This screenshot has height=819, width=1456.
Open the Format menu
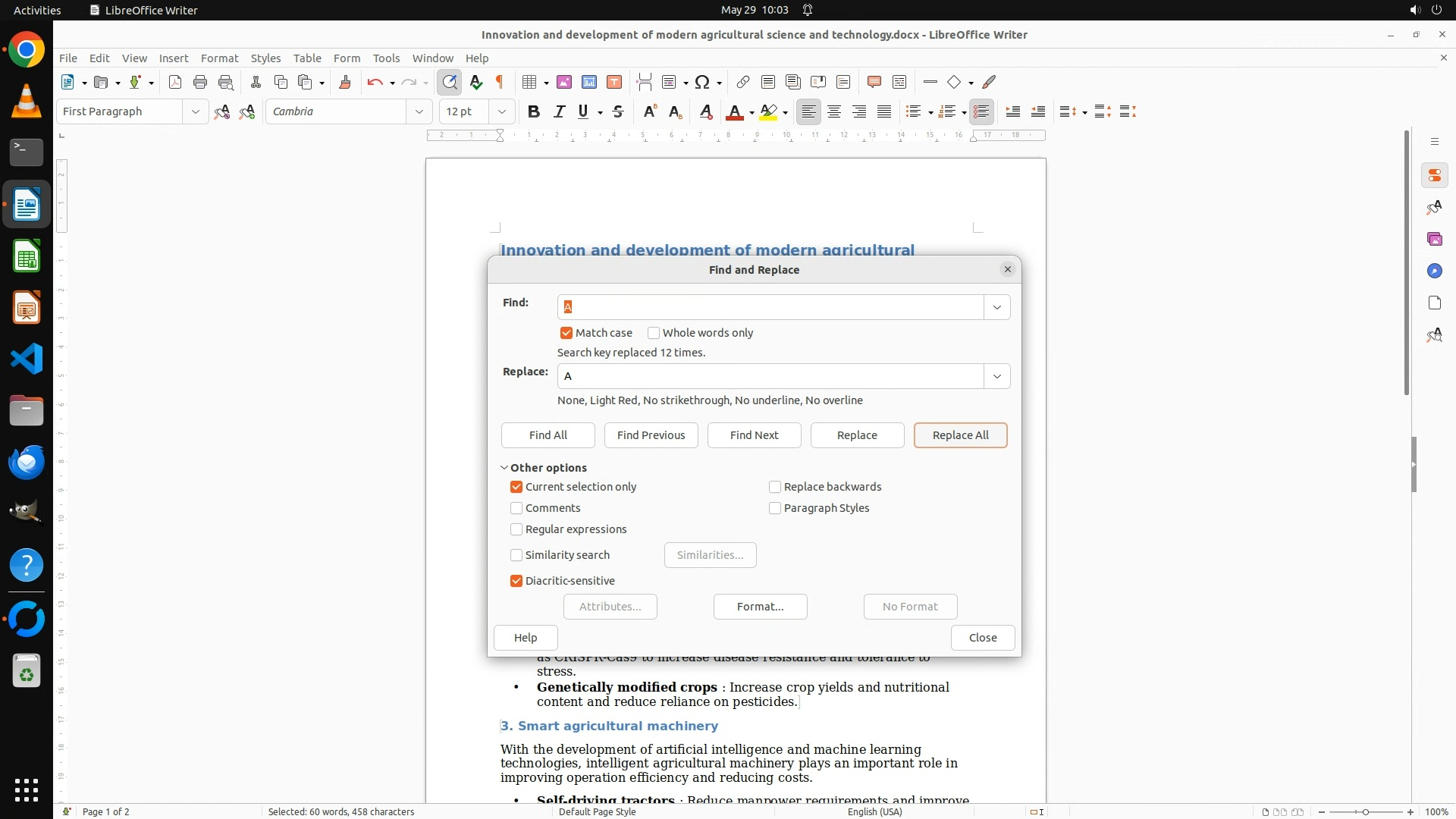coord(219,58)
